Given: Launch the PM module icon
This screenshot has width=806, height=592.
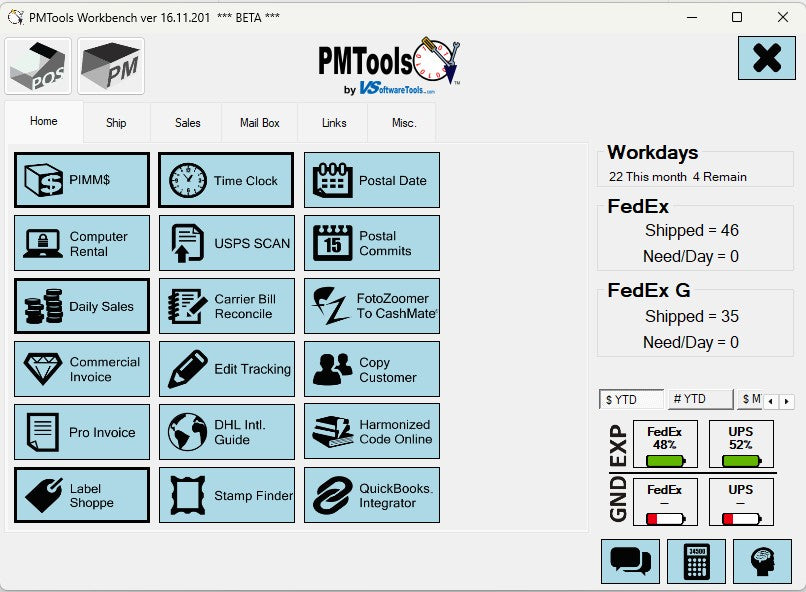Looking at the screenshot, I should click(111, 66).
